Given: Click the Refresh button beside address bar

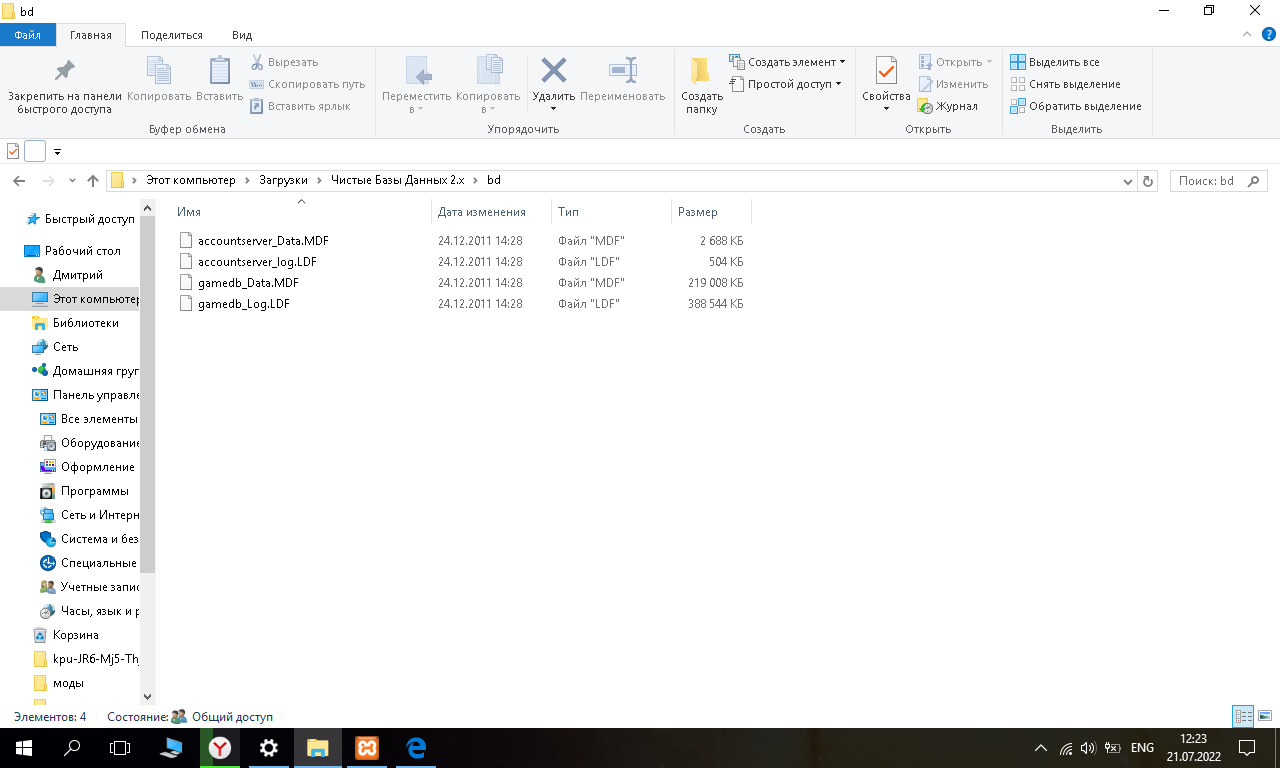Looking at the screenshot, I should [x=1148, y=181].
